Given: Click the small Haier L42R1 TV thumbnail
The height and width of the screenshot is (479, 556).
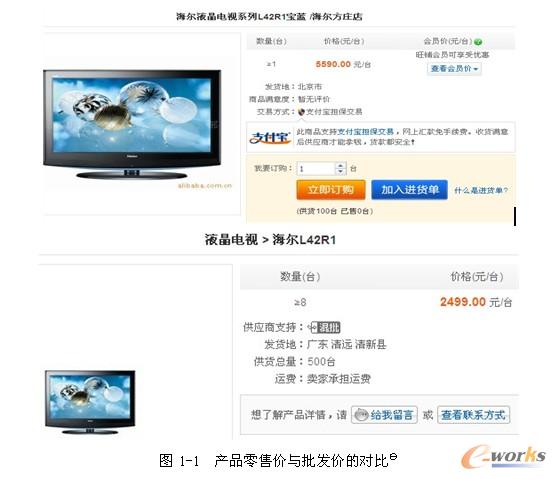Looking at the screenshot, I should coord(90,402).
